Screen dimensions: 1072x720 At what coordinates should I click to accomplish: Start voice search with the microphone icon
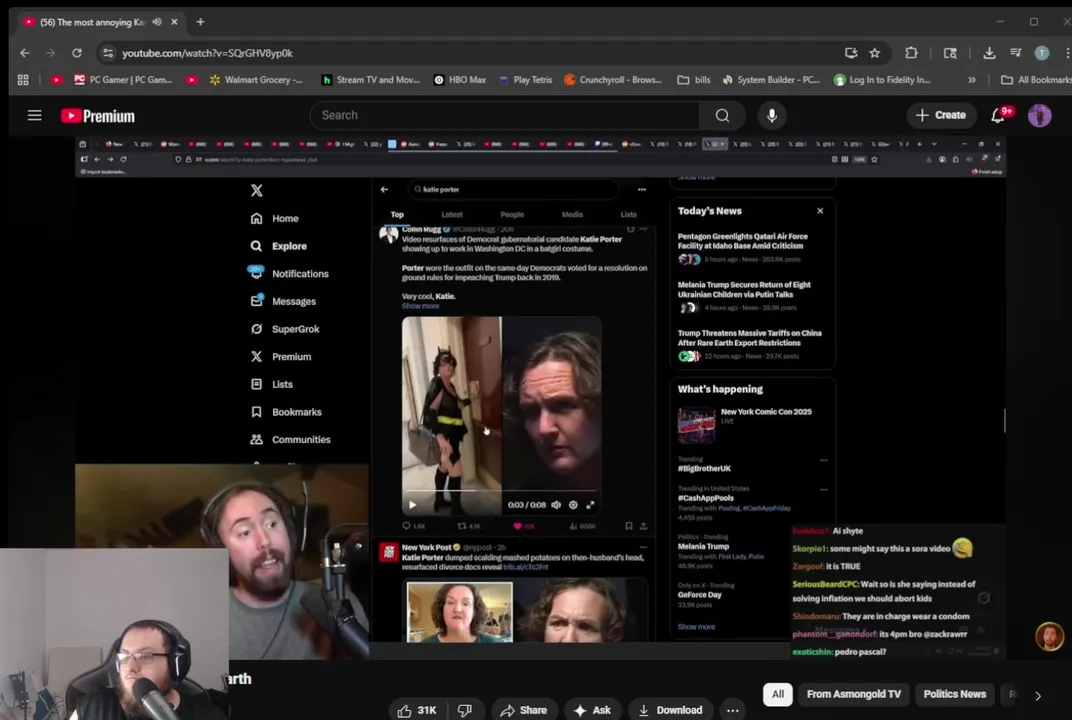[772, 116]
